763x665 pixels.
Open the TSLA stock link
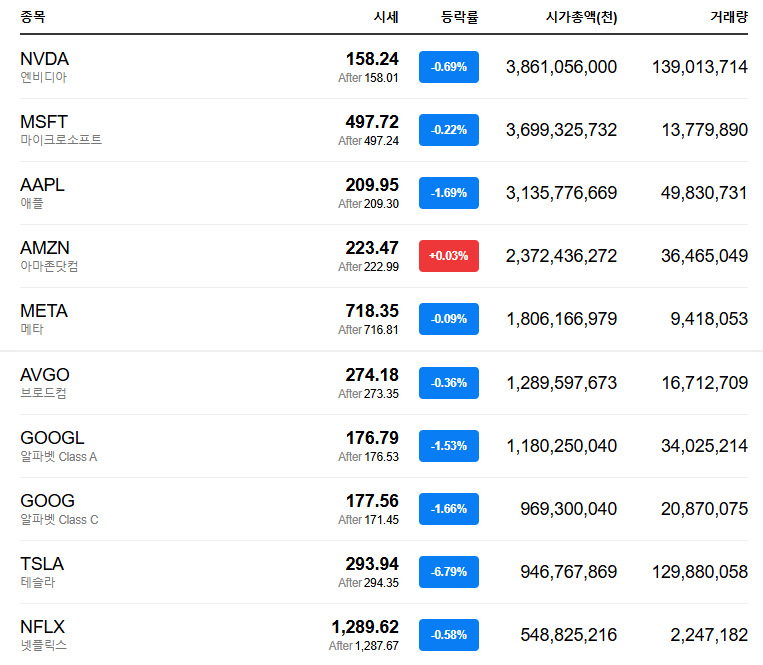42,564
